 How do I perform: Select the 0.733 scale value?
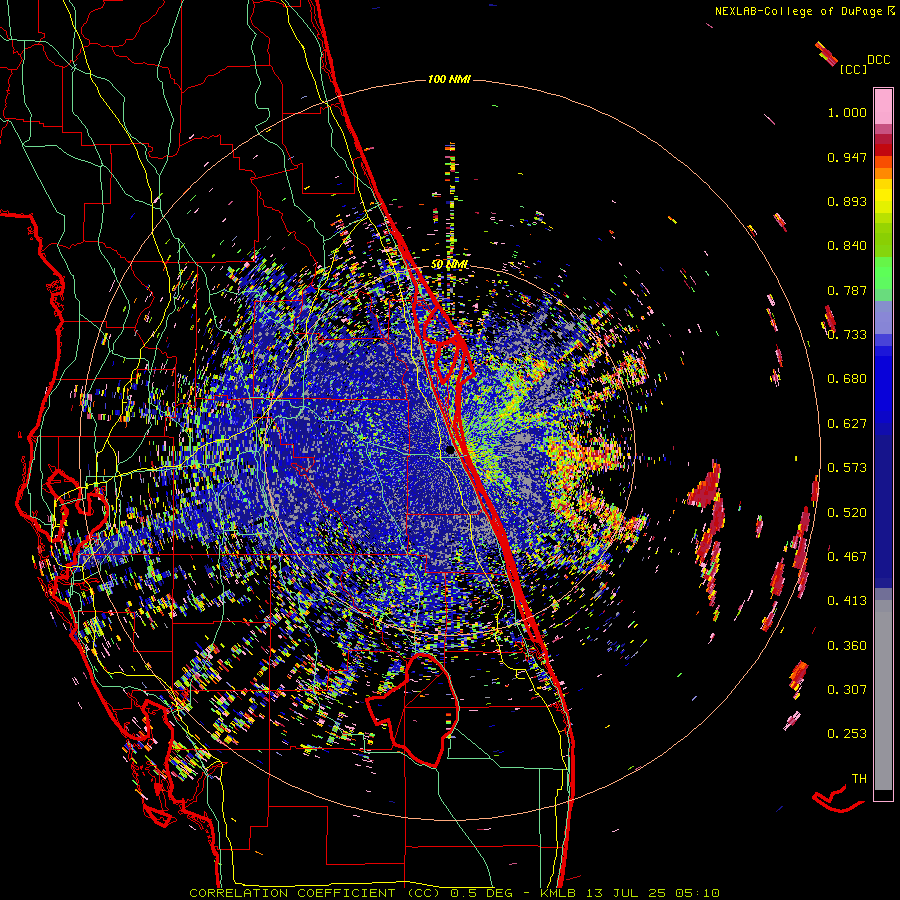point(847,335)
